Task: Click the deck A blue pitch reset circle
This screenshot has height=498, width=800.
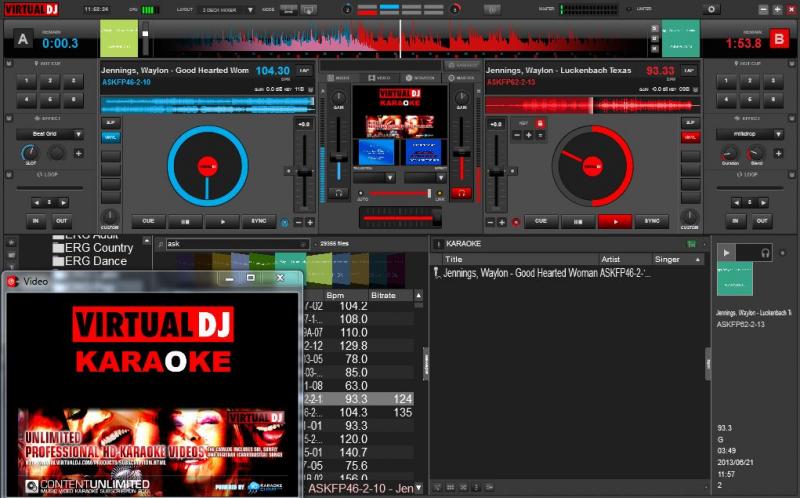Action: (285, 222)
